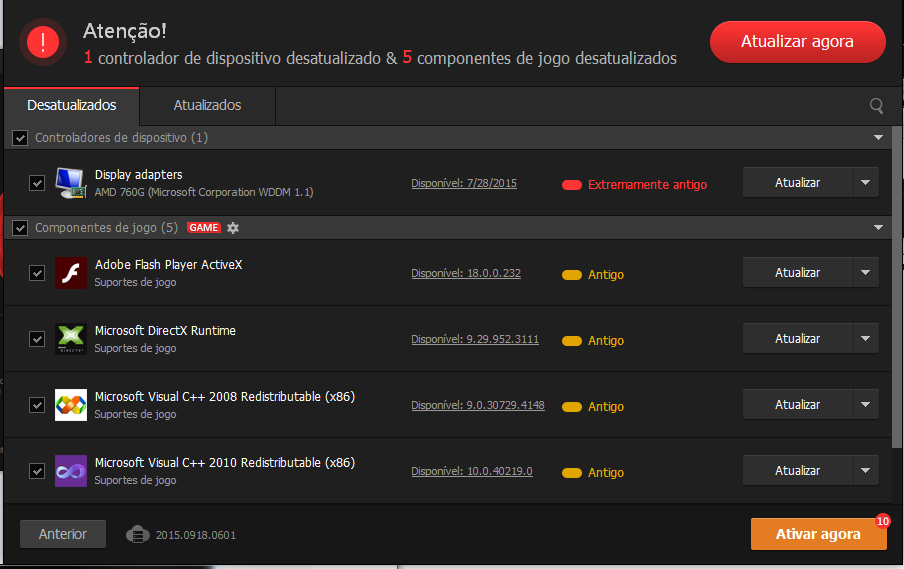Collapse the Controladores de dispositivo section

tap(878, 137)
